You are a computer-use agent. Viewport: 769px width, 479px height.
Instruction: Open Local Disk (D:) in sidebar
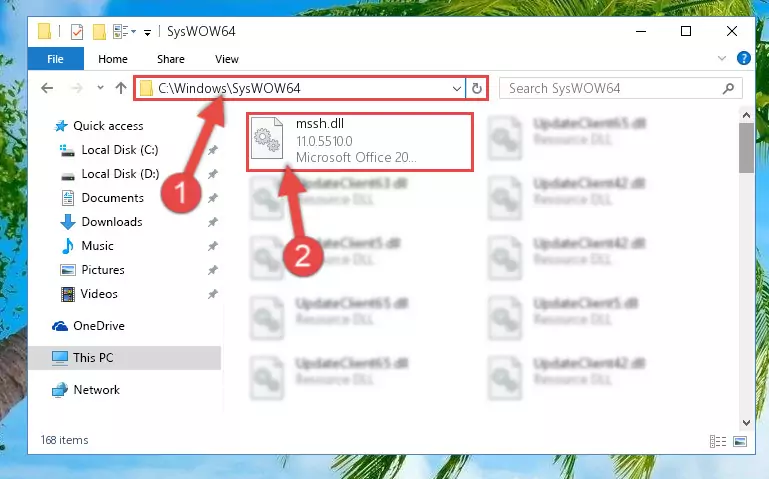coord(109,174)
